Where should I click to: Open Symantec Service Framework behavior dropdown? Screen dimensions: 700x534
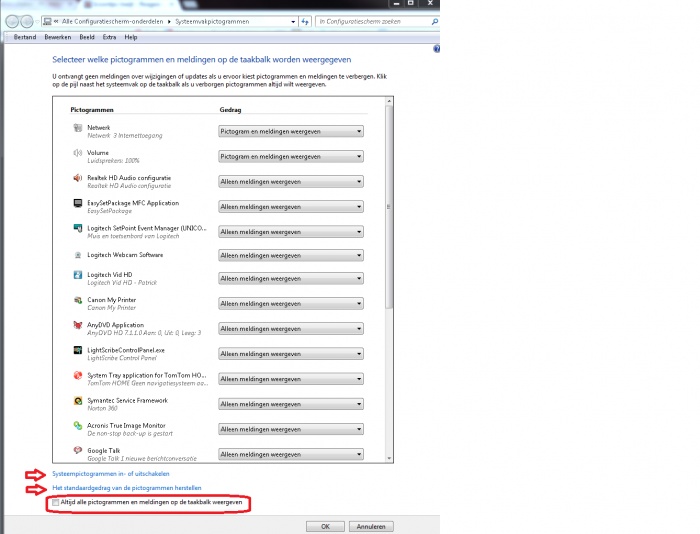click(291, 404)
